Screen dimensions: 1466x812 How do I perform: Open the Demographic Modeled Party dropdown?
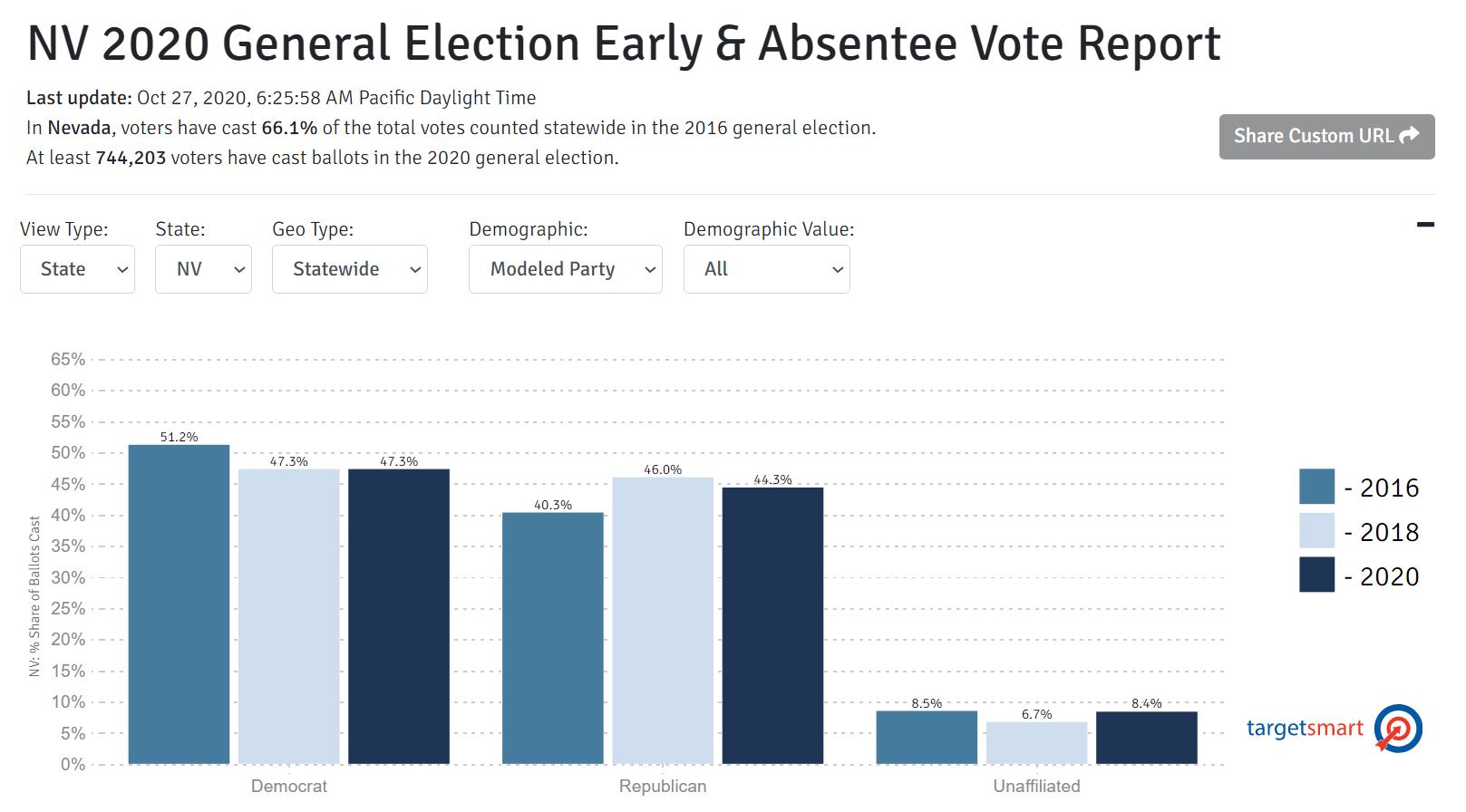pyautogui.click(x=565, y=269)
